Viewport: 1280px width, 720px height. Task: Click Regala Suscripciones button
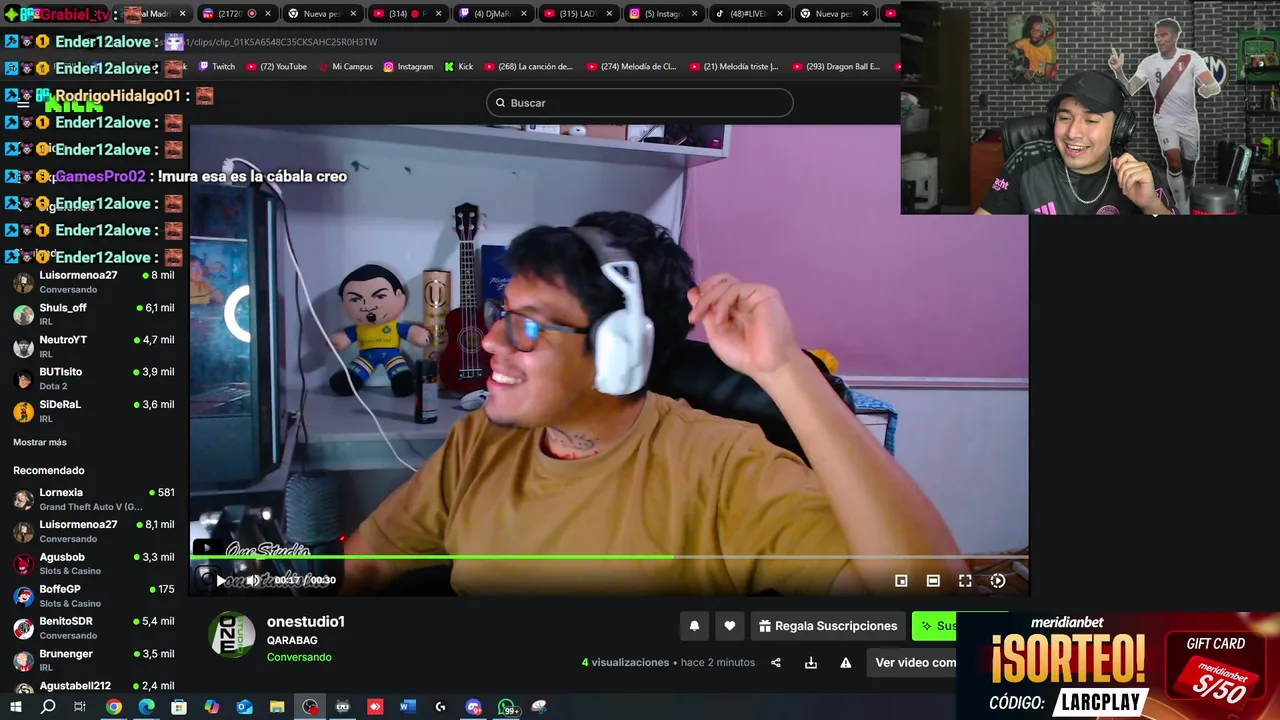pos(828,626)
